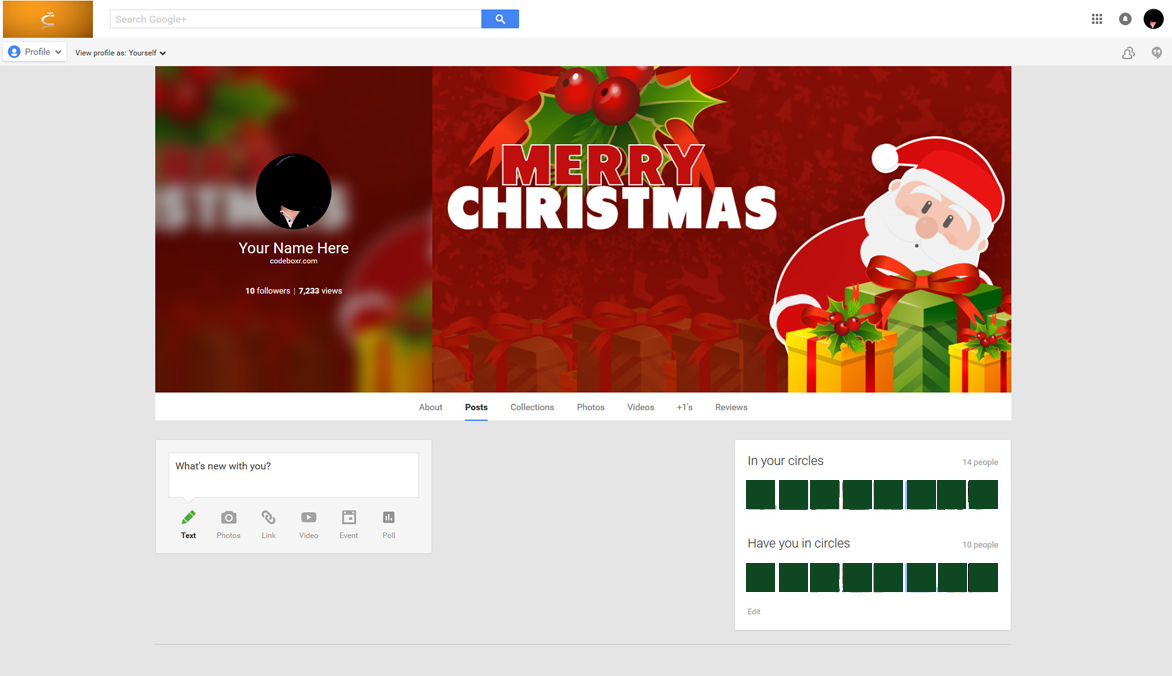Viewport: 1172px width, 676px height.
Task: Click the Your Name Here heading
Action: point(294,248)
